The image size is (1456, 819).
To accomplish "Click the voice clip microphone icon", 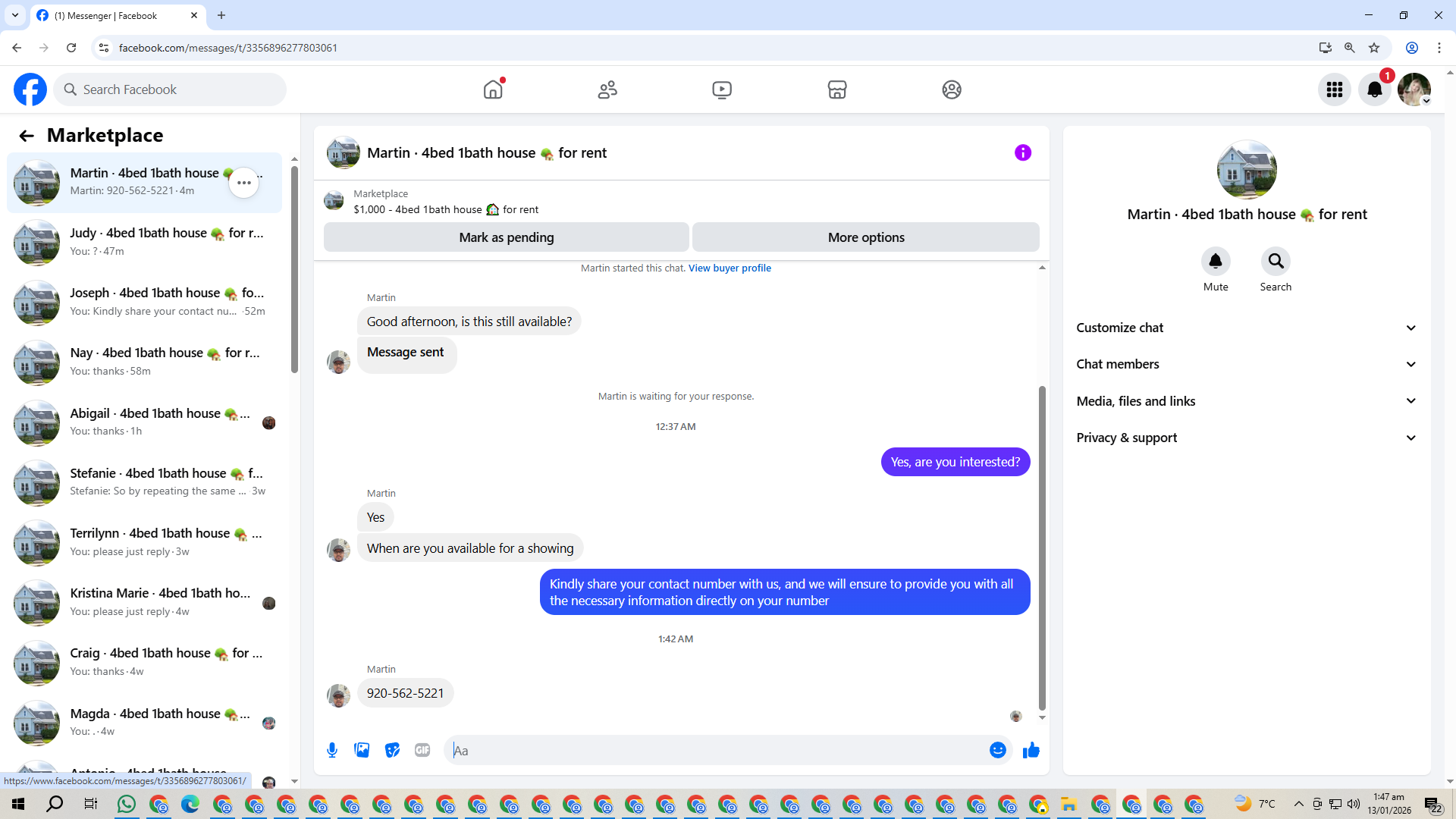I will point(332,751).
